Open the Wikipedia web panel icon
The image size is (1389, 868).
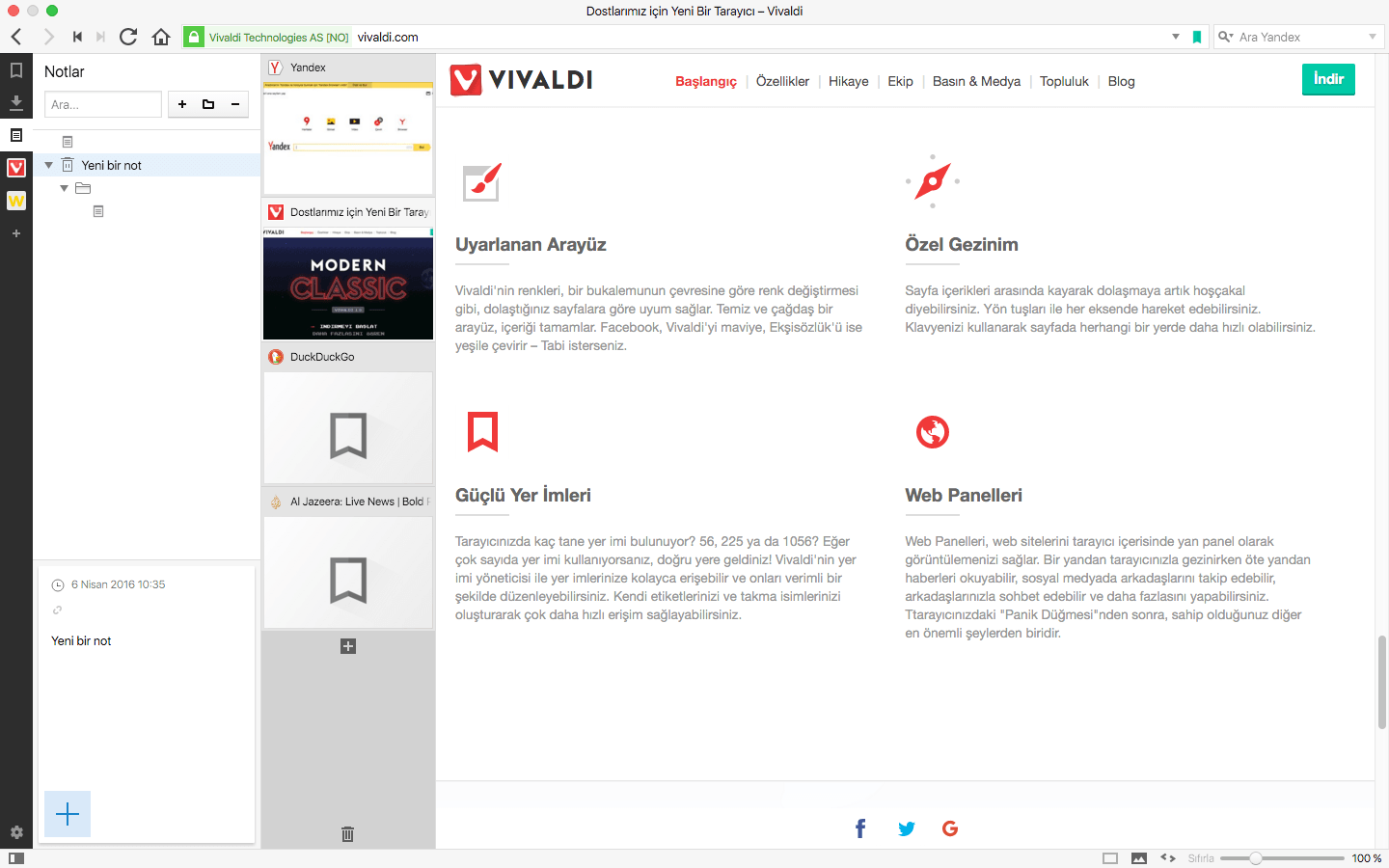click(x=16, y=201)
